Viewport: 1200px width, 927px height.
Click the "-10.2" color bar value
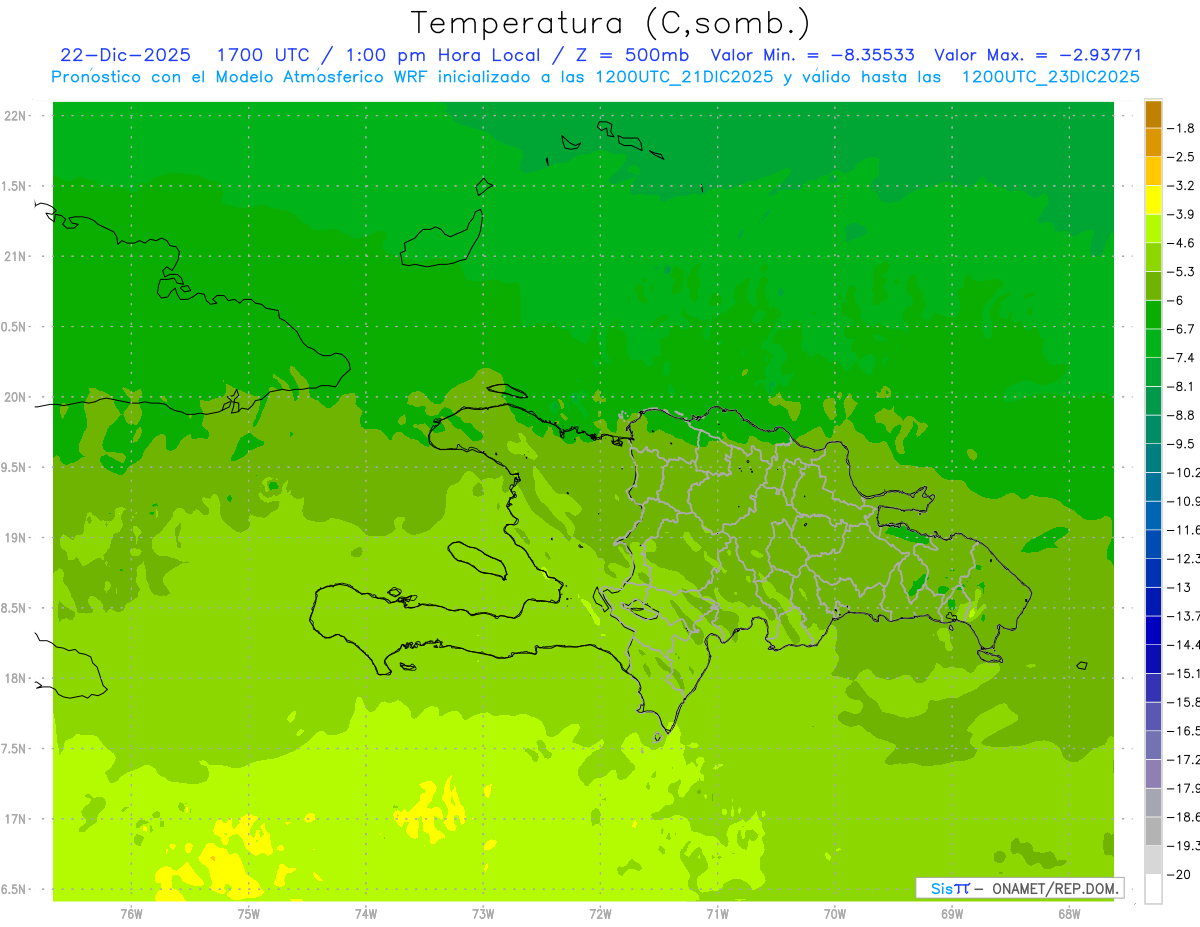point(1183,472)
